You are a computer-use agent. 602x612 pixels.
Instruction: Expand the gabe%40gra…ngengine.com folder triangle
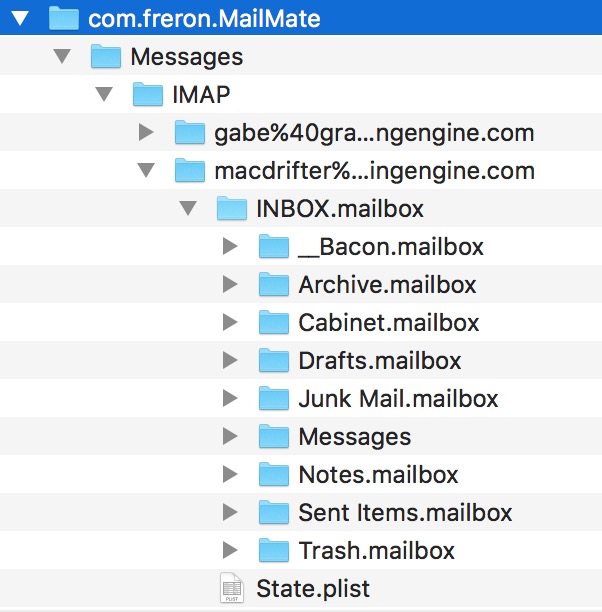point(146,132)
